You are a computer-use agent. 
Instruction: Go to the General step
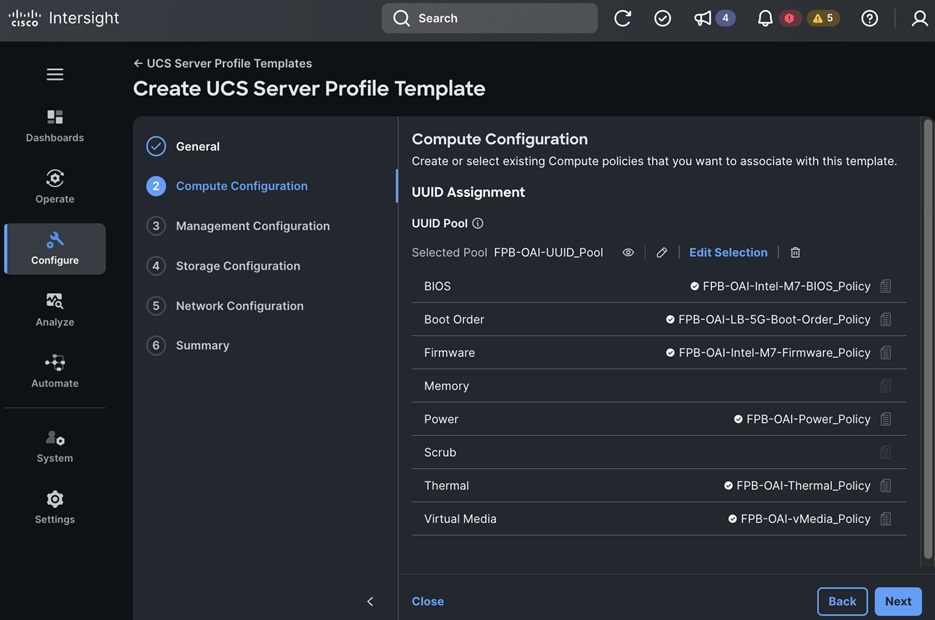[x=182, y=147]
